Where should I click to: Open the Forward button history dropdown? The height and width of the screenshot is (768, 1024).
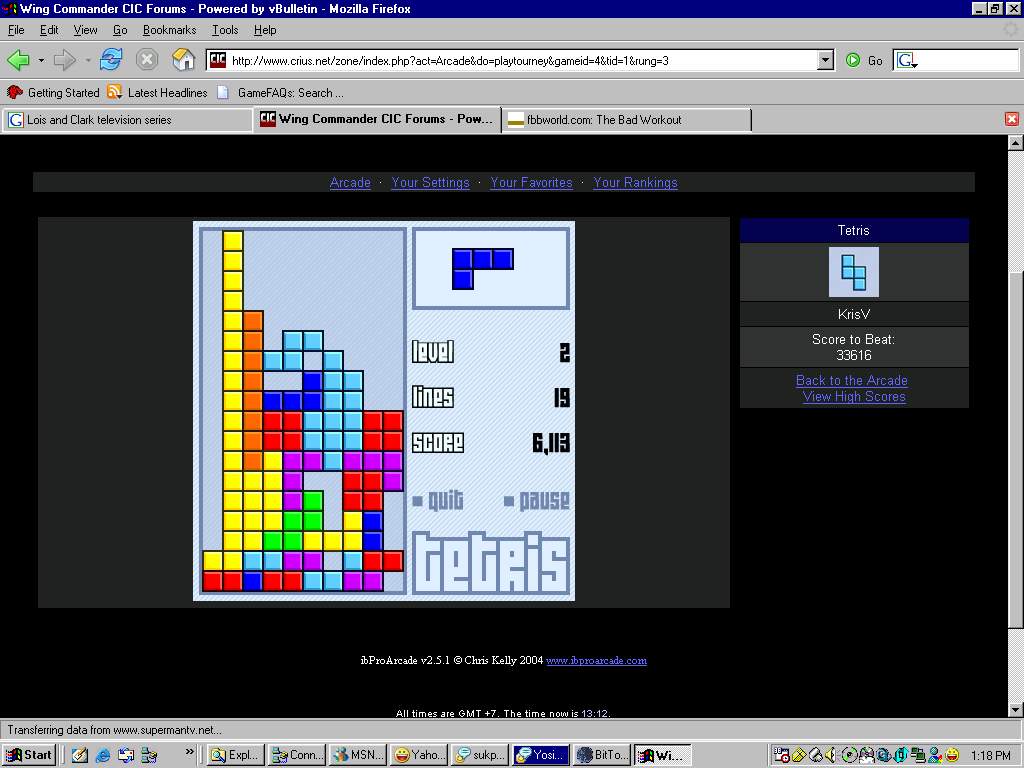[88, 61]
